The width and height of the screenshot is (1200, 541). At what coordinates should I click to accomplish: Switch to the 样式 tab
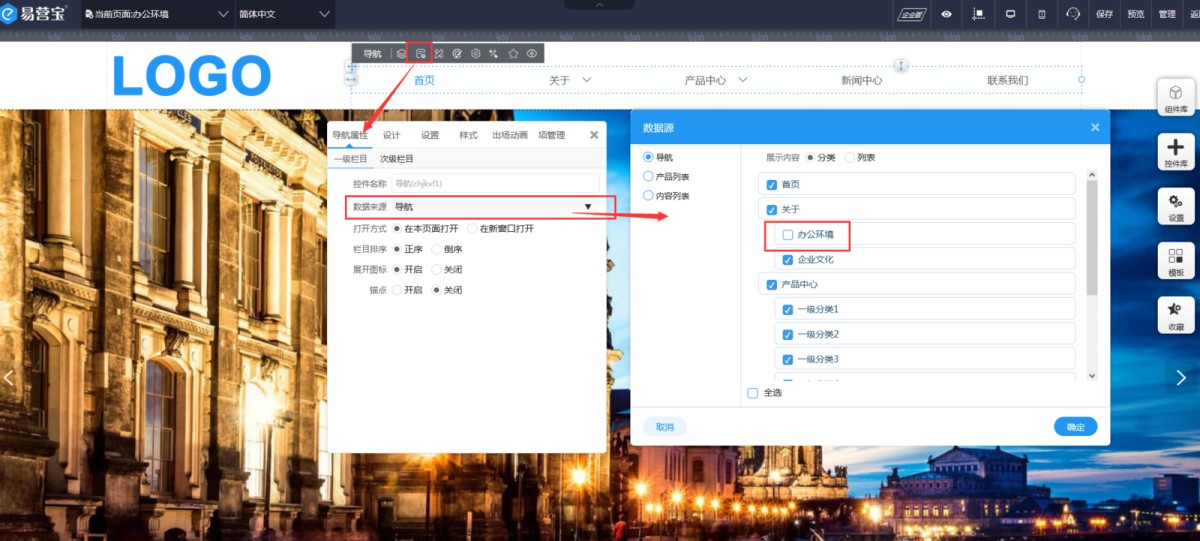point(468,136)
